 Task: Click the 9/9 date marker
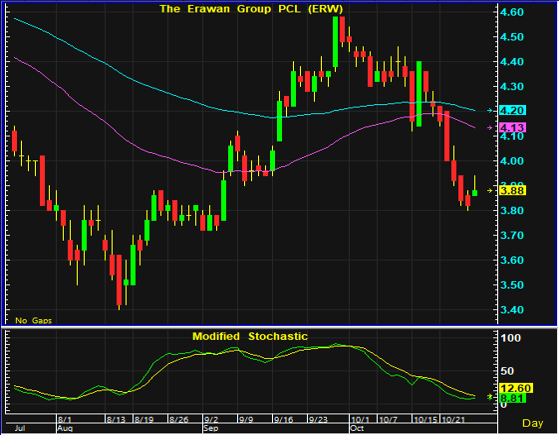coord(246,419)
